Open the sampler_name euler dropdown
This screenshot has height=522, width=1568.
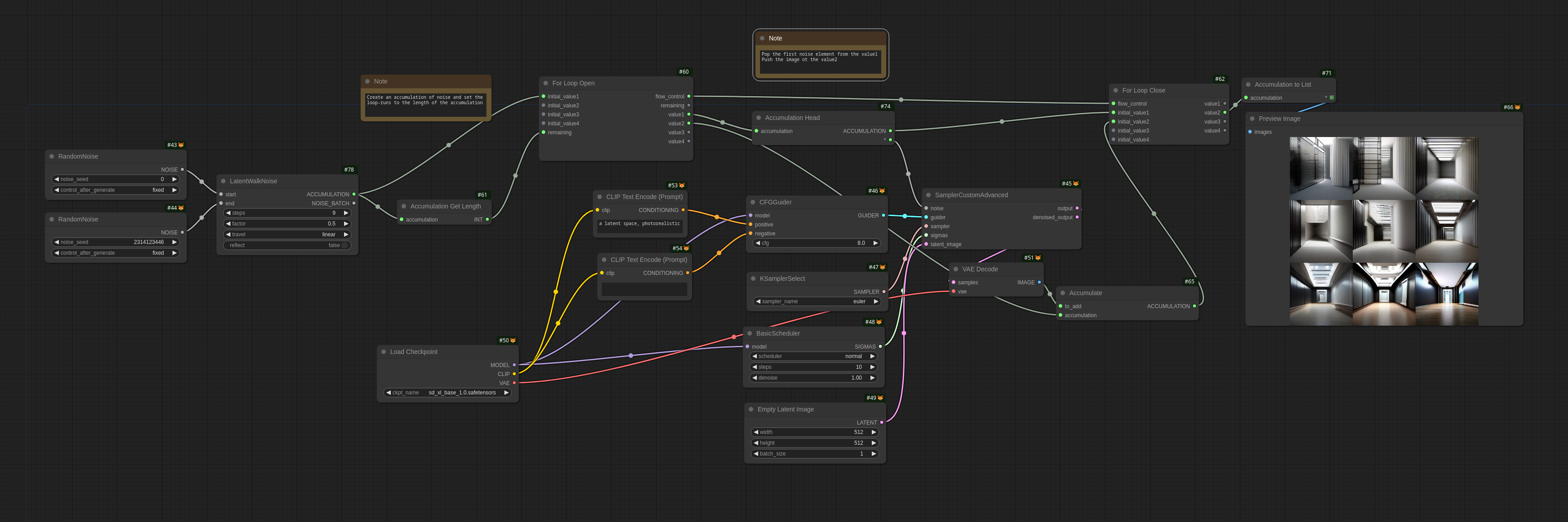click(817, 301)
